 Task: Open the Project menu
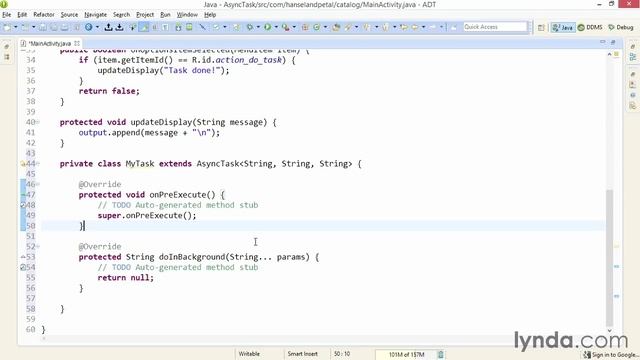(x=145, y=15)
